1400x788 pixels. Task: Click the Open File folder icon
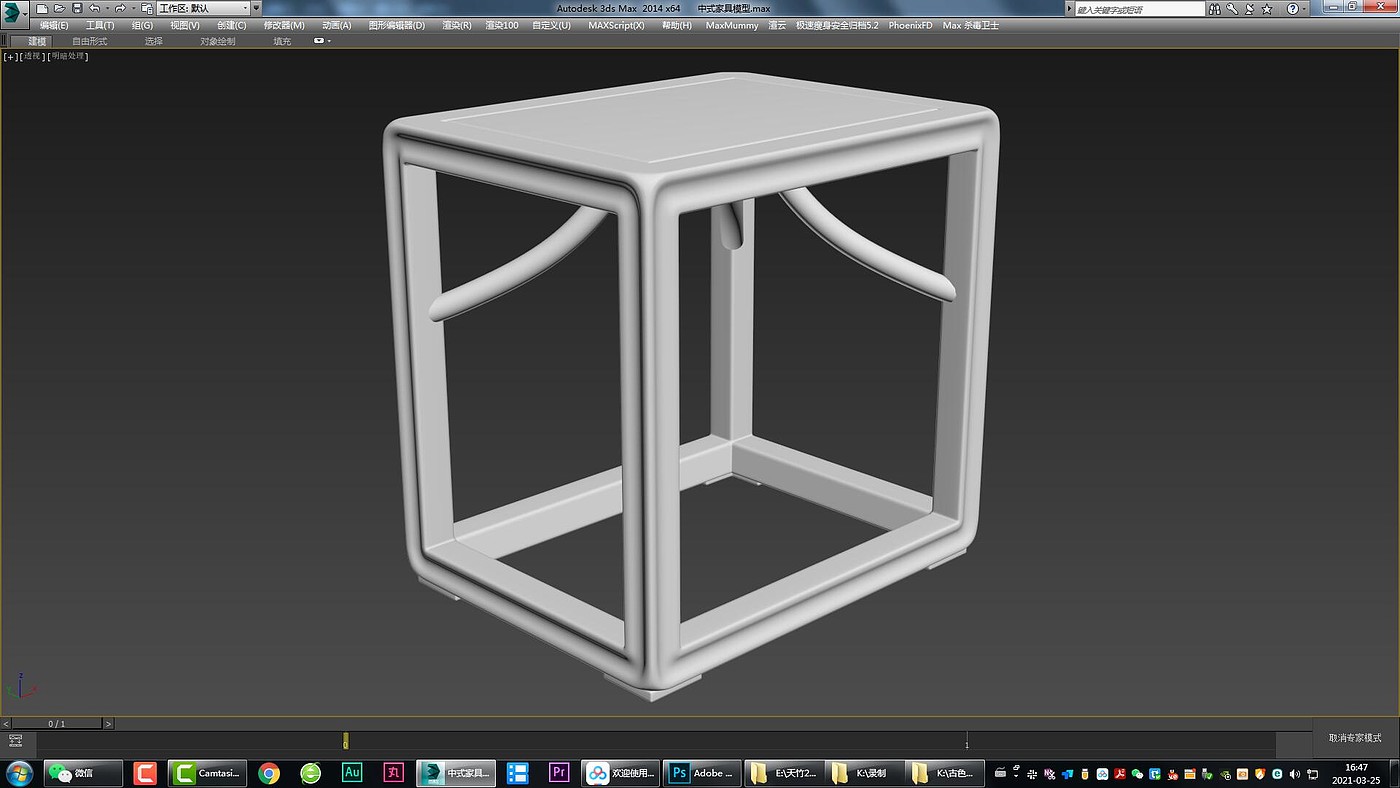point(59,8)
